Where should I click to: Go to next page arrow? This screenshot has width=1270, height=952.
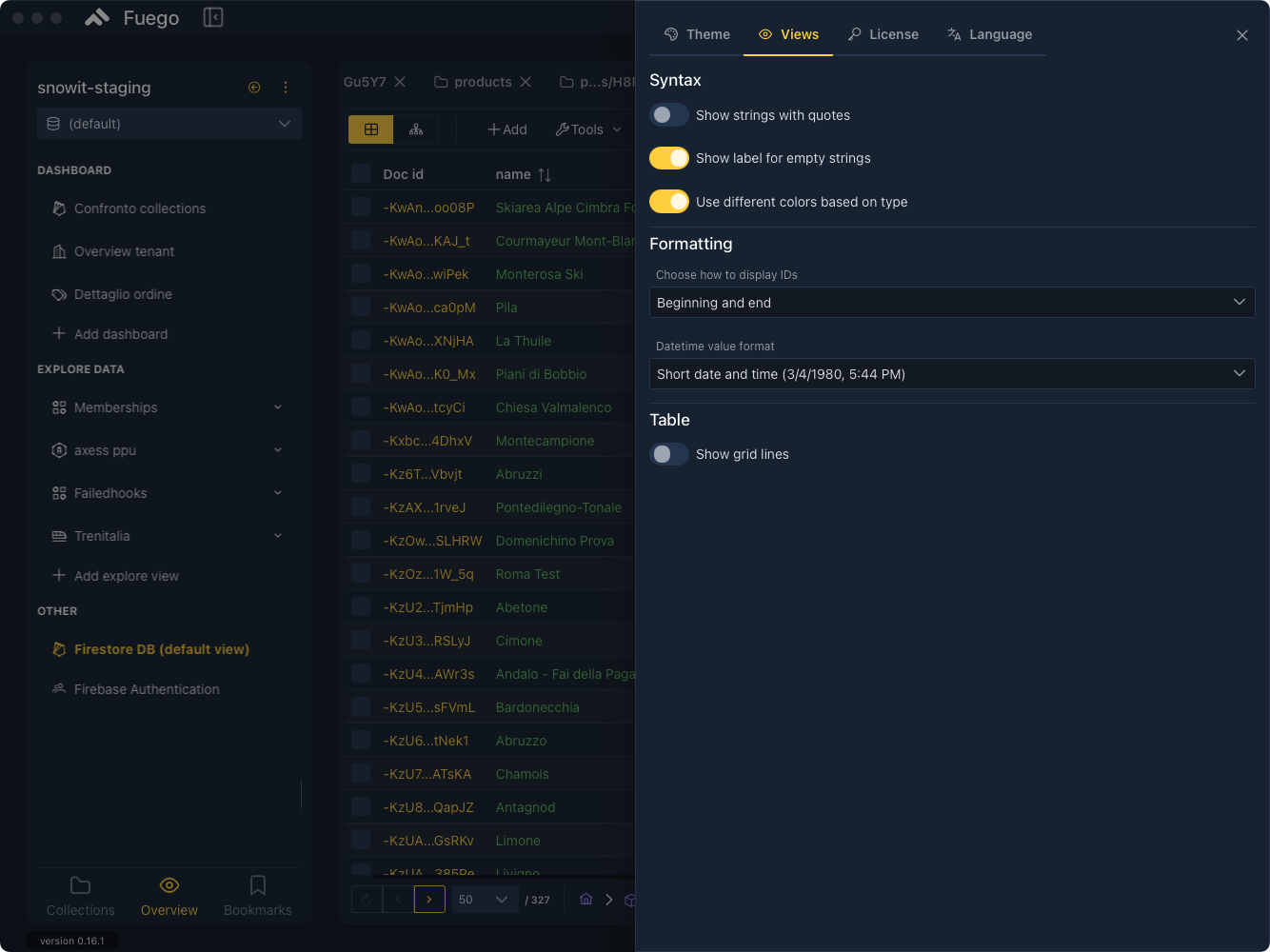click(x=429, y=900)
